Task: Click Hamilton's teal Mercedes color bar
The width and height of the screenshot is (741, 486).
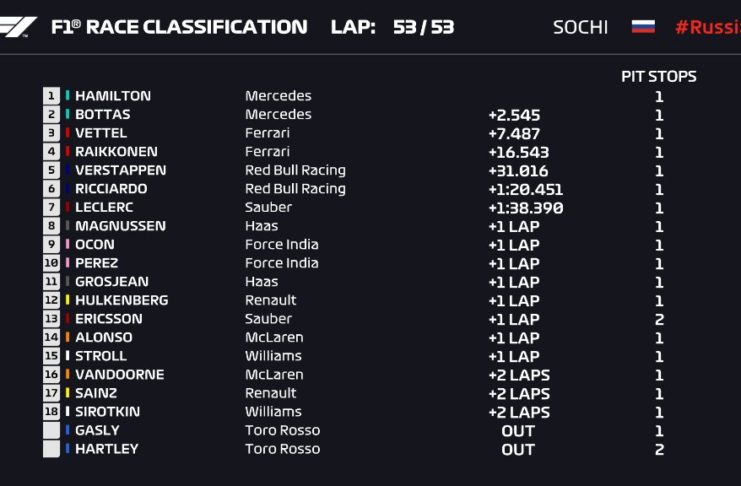Action: (x=67, y=96)
